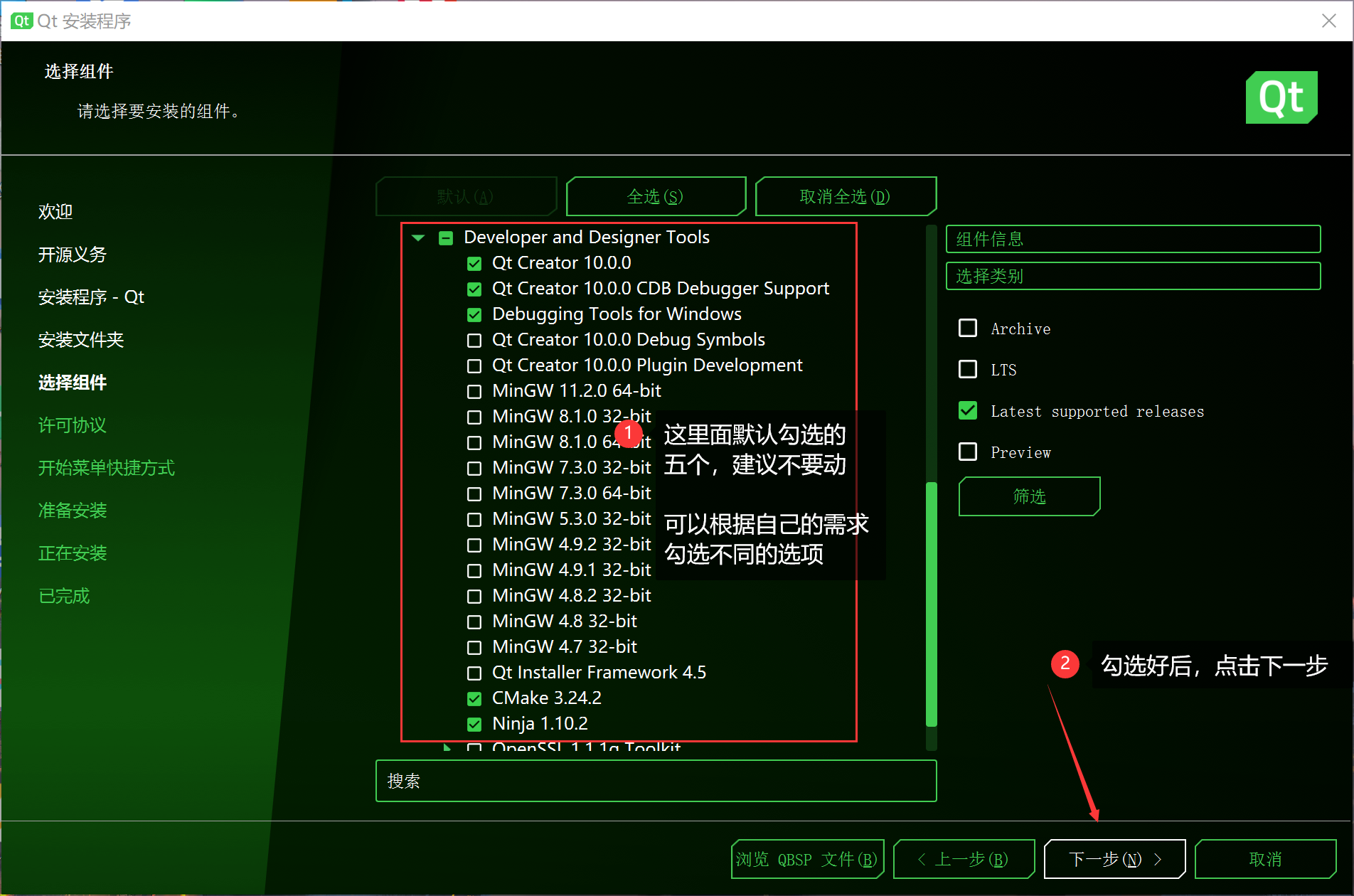Viewport: 1354px width, 896px height.
Task: Check MinGW 7.3.0 64-bit
Action: [x=474, y=494]
